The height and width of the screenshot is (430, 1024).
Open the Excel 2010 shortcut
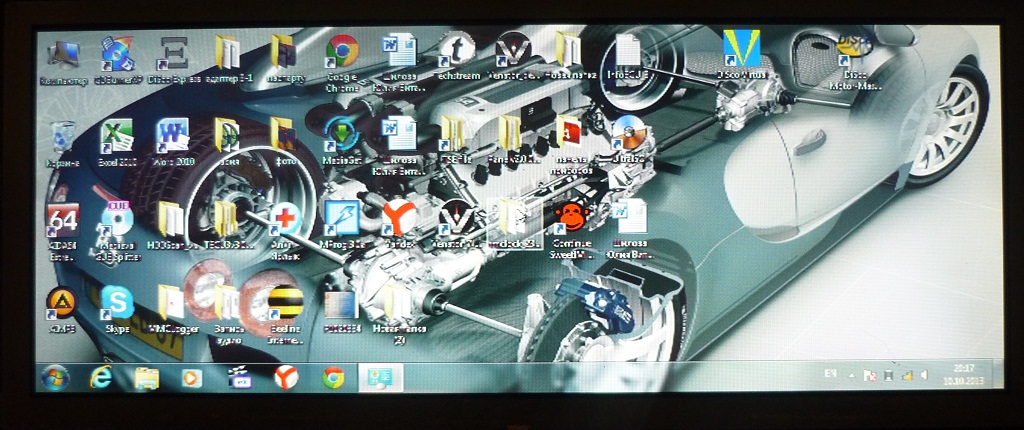point(117,136)
